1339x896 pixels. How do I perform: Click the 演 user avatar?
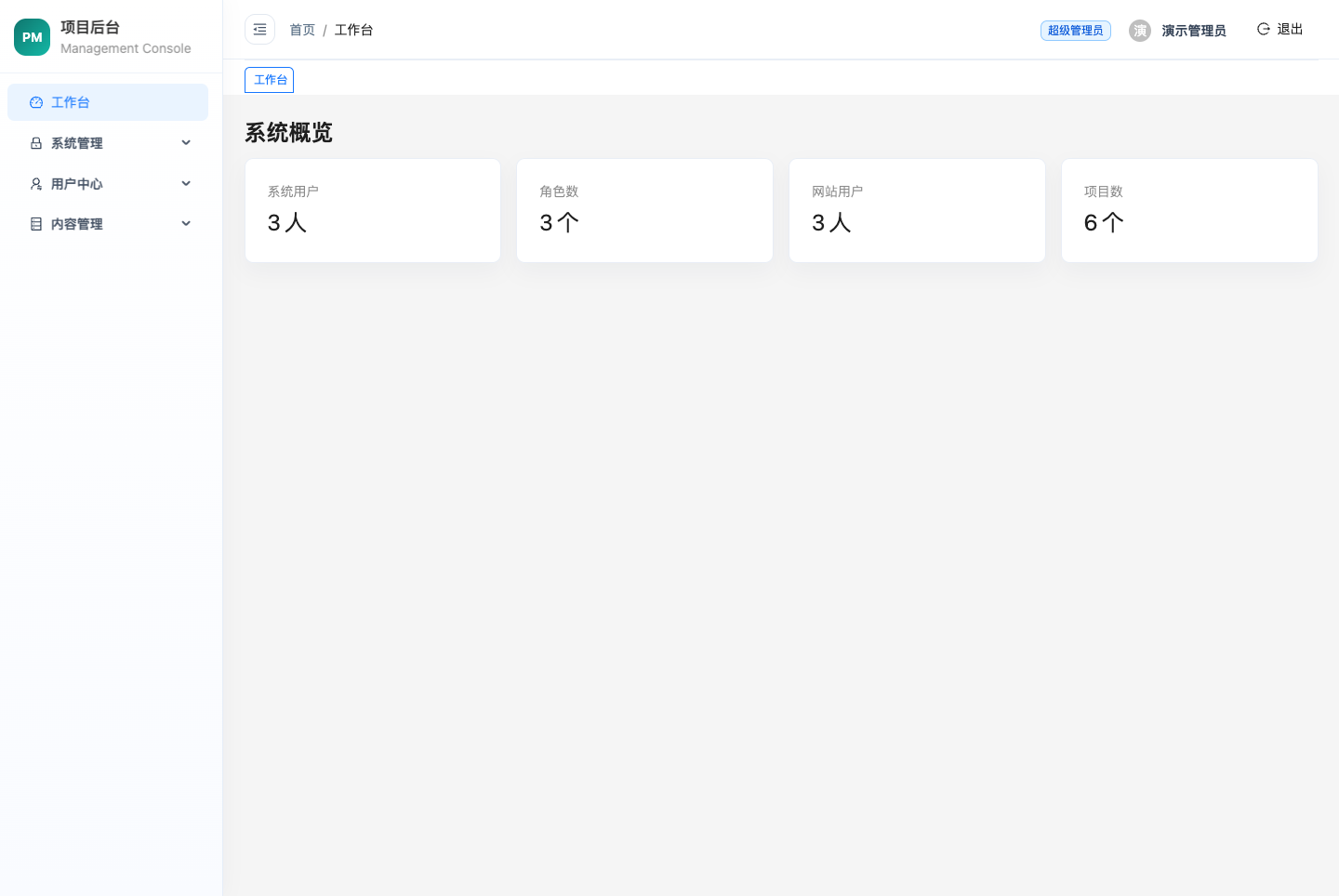coord(1140,31)
